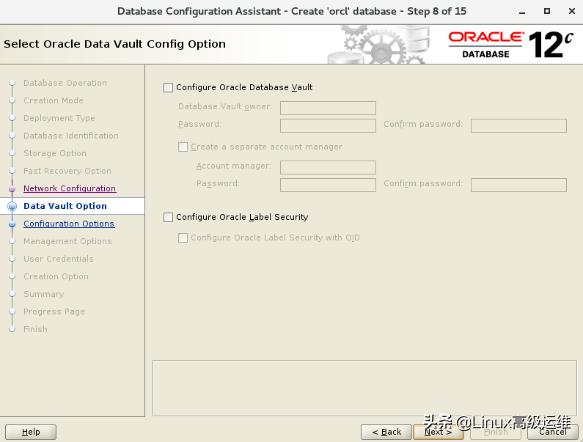Click the Database Vault owner Password field
Image resolution: width=583 pixels, height=442 pixels.
pyautogui.click(x=328, y=126)
